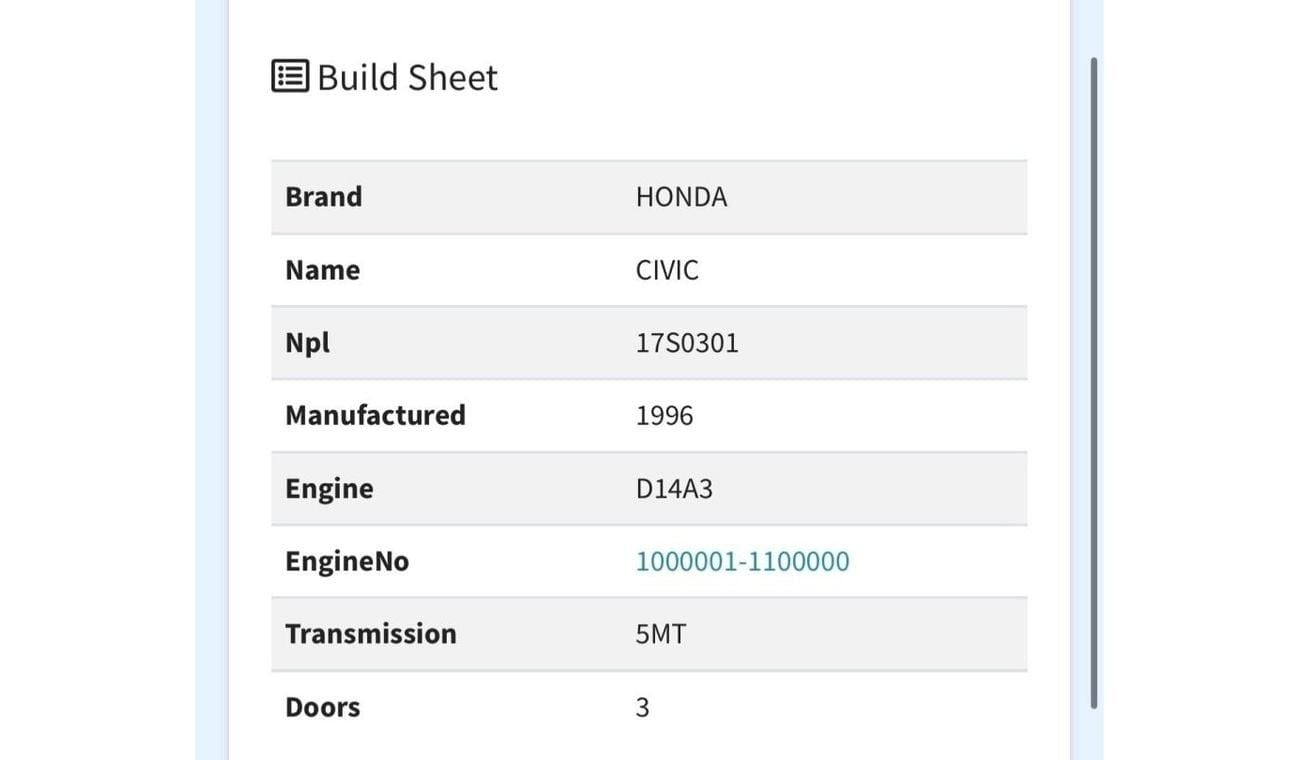The width and height of the screenshot is (1300, 760).
Task: Select the Npl row label
Action: [x=307, y=343]
